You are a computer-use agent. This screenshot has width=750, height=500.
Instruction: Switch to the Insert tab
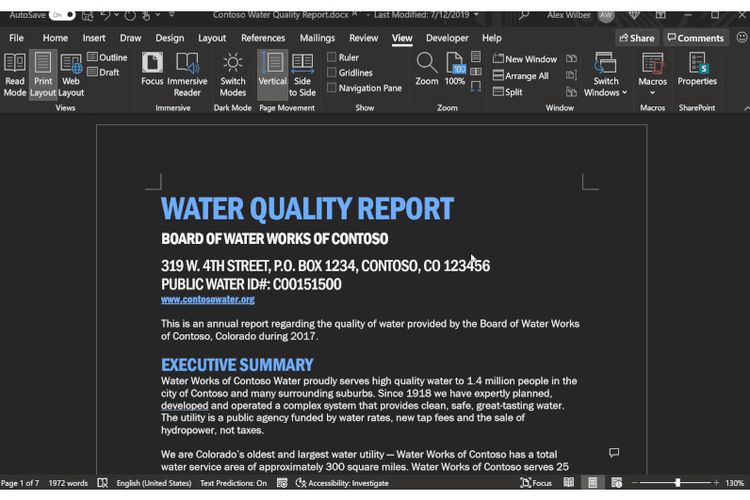[x=94, y=38]
